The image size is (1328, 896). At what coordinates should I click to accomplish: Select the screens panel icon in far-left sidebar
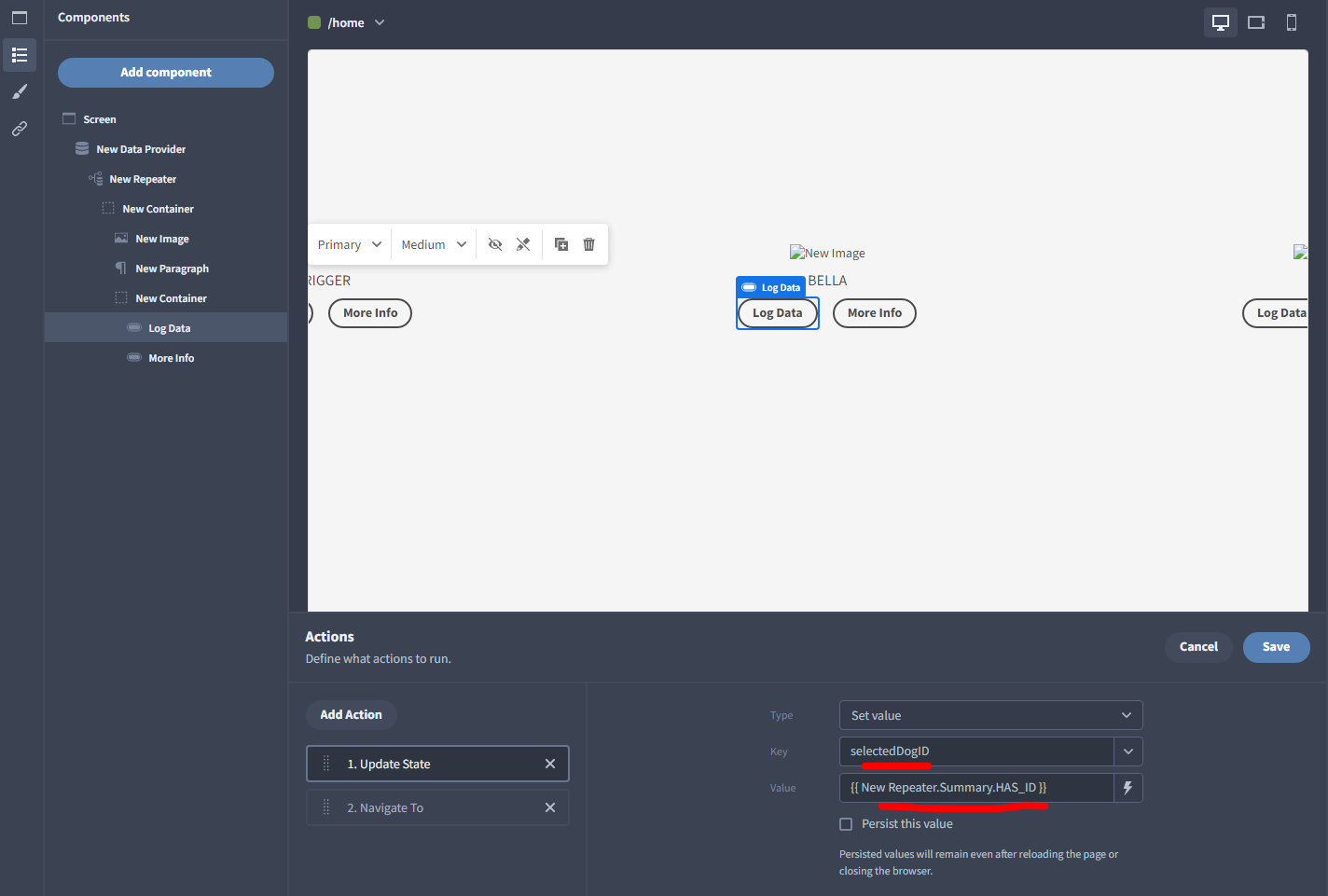pos(20,17)
